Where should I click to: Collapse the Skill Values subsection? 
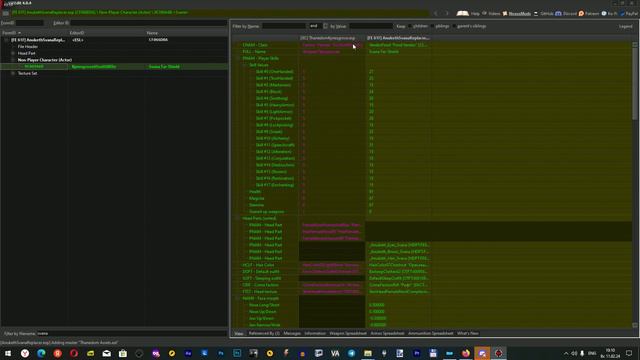[245, 65]
